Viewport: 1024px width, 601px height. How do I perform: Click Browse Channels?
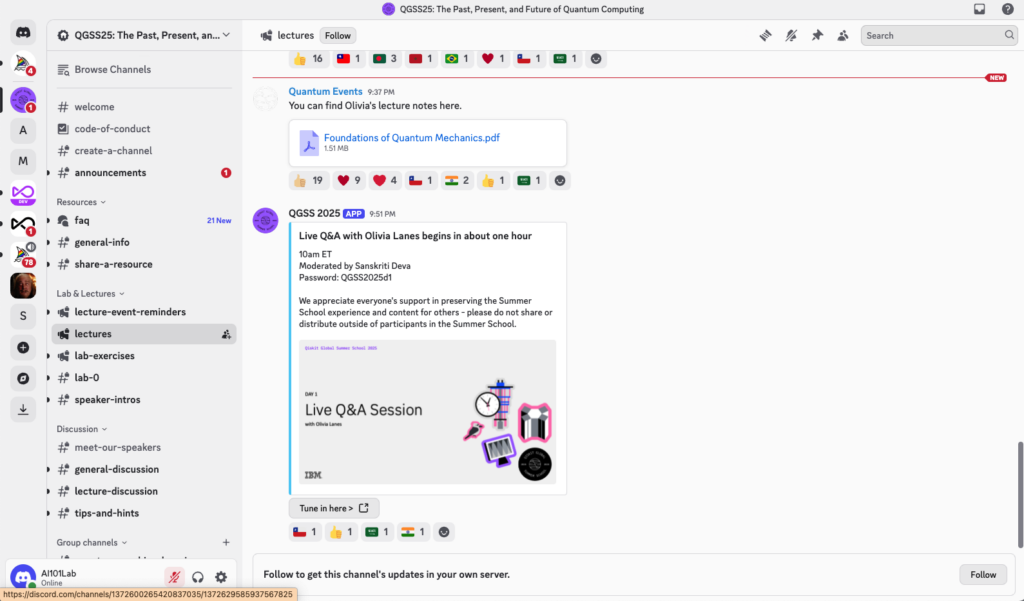(x=144, y=69)
